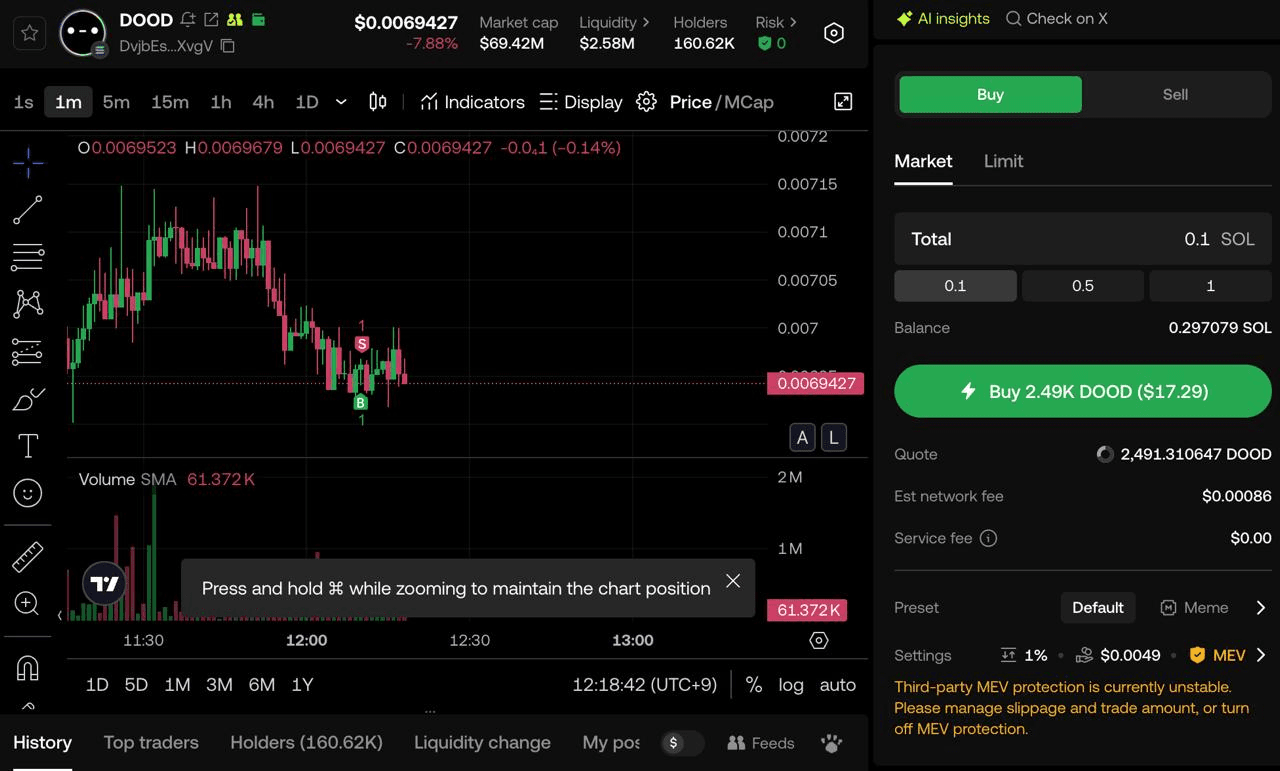The image size is (1280, 771).
Task: Toggle the magnet snap mode
Action: tap(28, 667)
